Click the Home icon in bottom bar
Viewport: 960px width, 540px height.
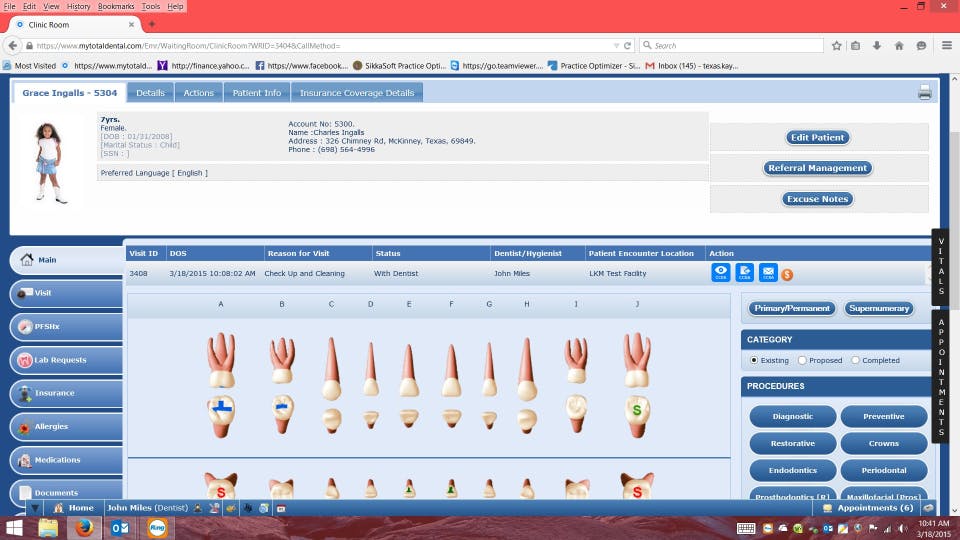[59, 508]
